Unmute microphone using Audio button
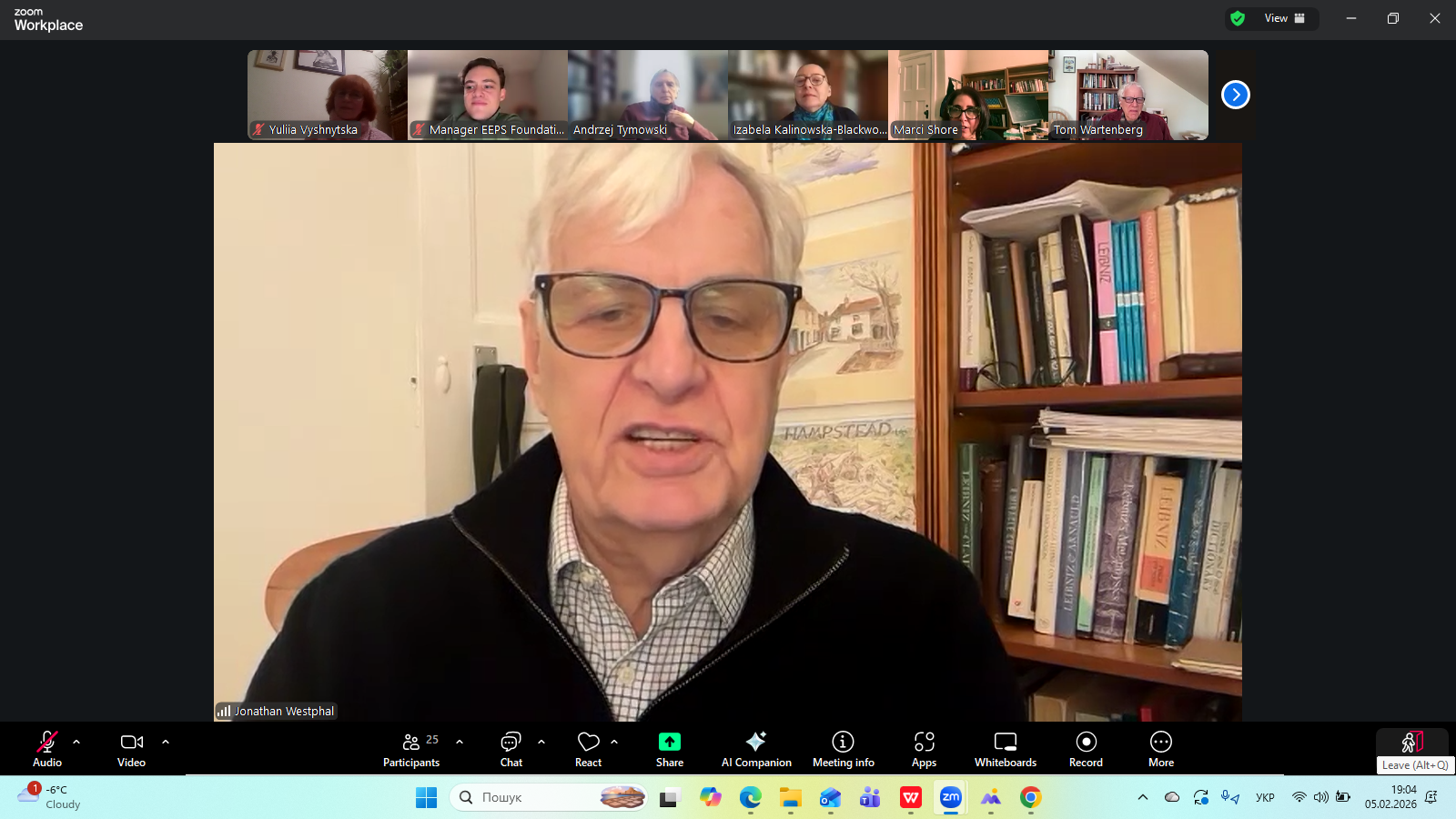Image resolution: width=1456 pixels, height=819 pixels. (x=47, y=749)
